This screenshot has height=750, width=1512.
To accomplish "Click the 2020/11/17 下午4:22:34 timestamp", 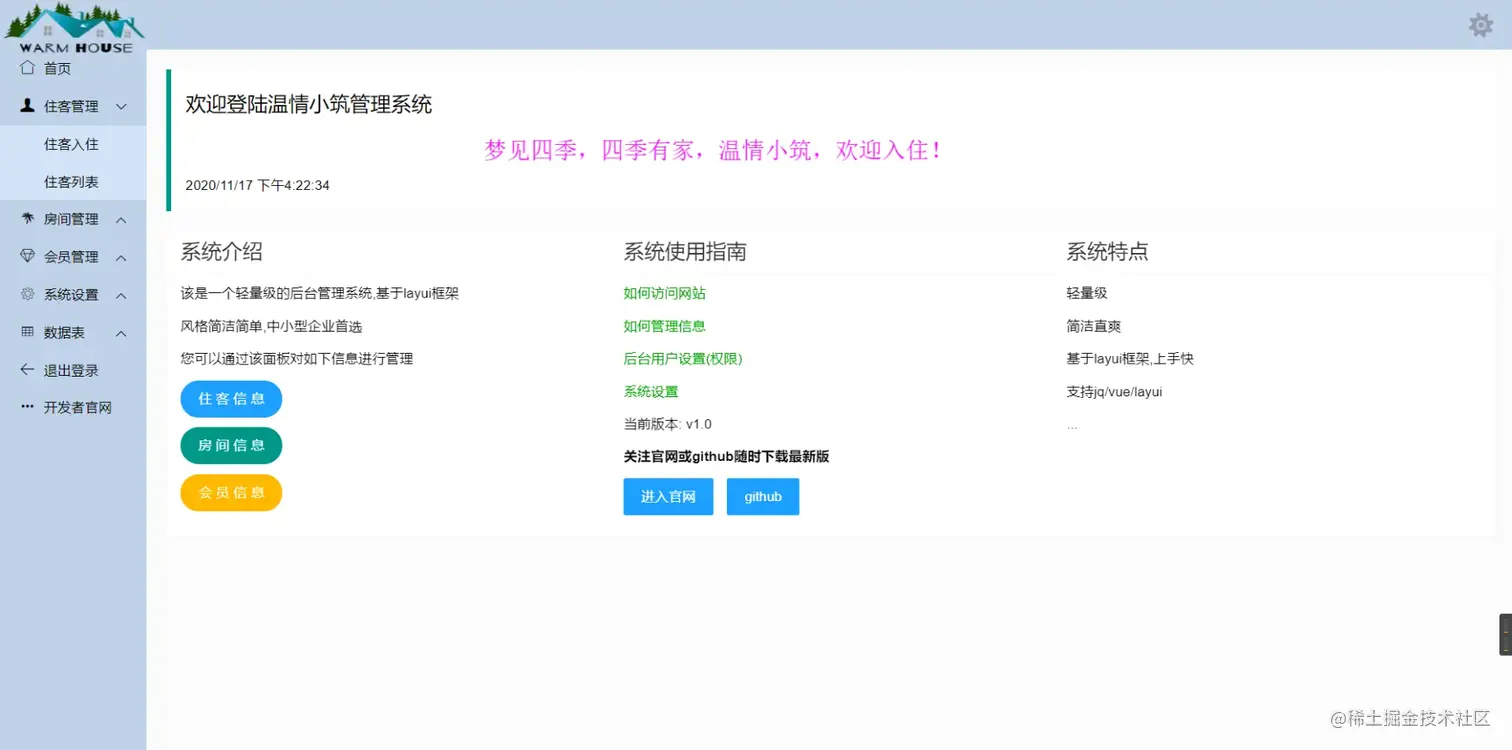I will point(258,185).
